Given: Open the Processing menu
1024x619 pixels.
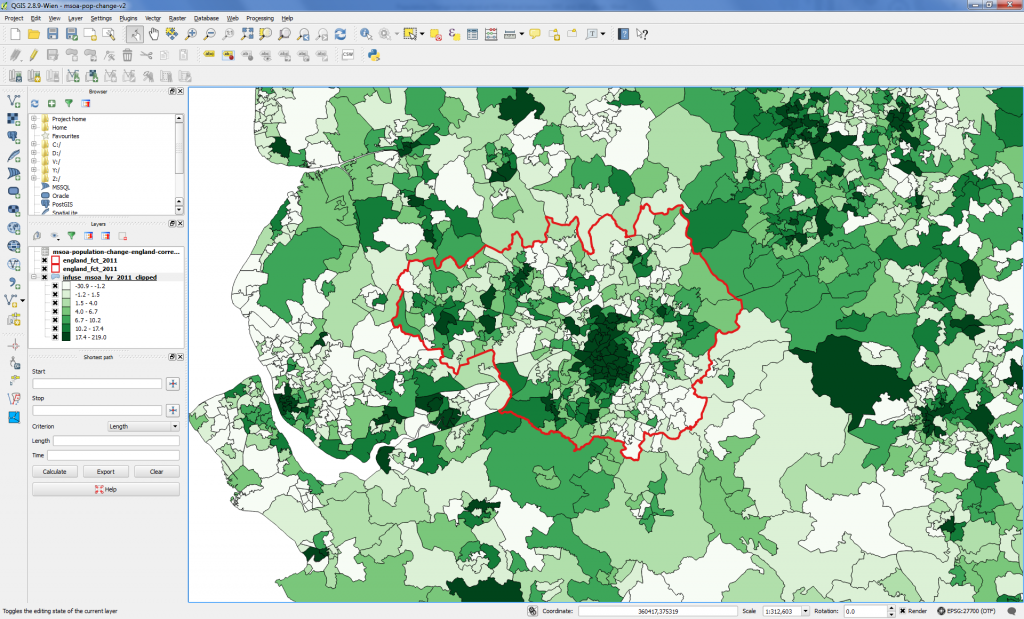Looking at the screenshot, I should click(260, 18).
